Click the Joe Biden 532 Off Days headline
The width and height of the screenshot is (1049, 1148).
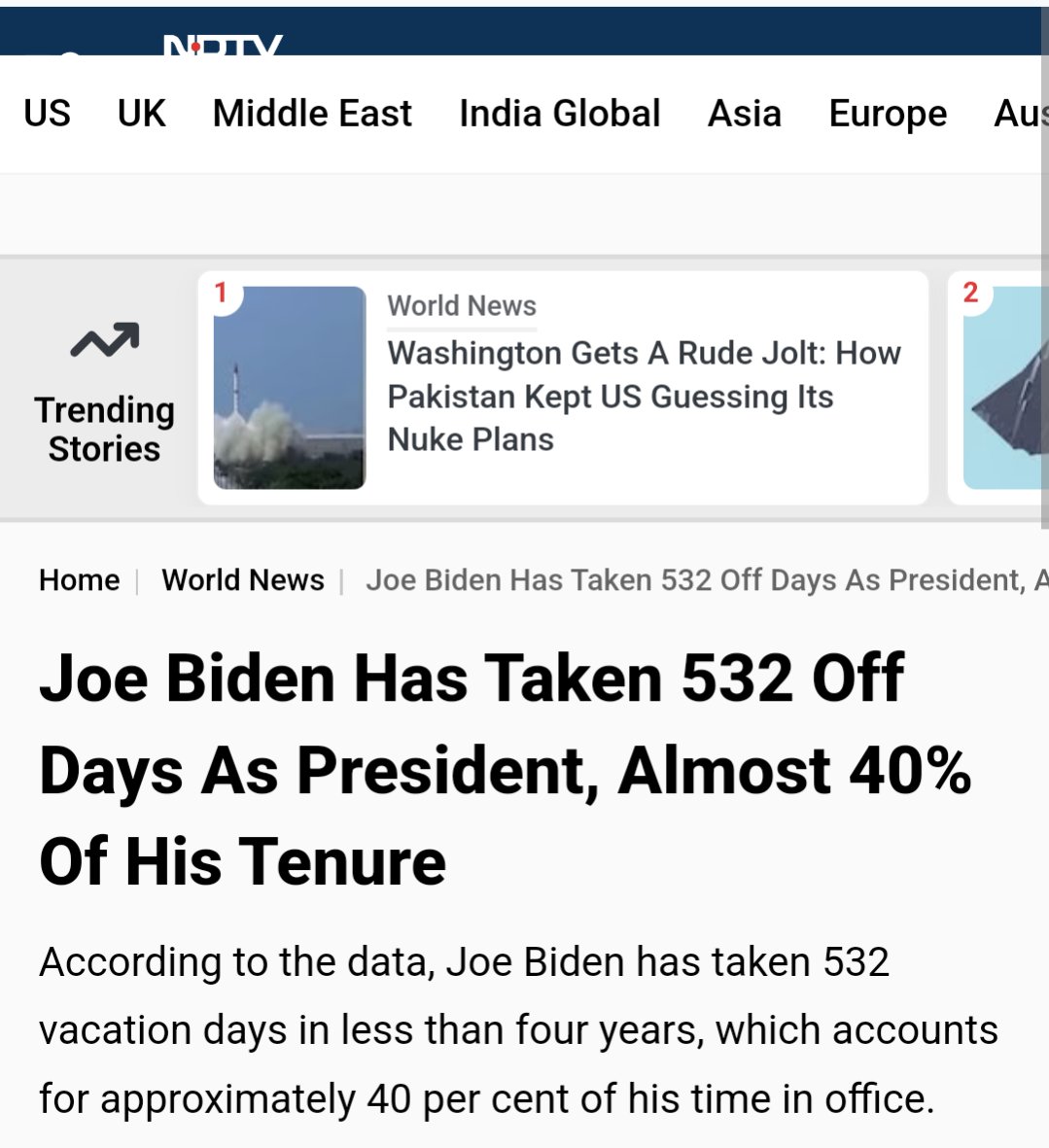click(506, 769)
